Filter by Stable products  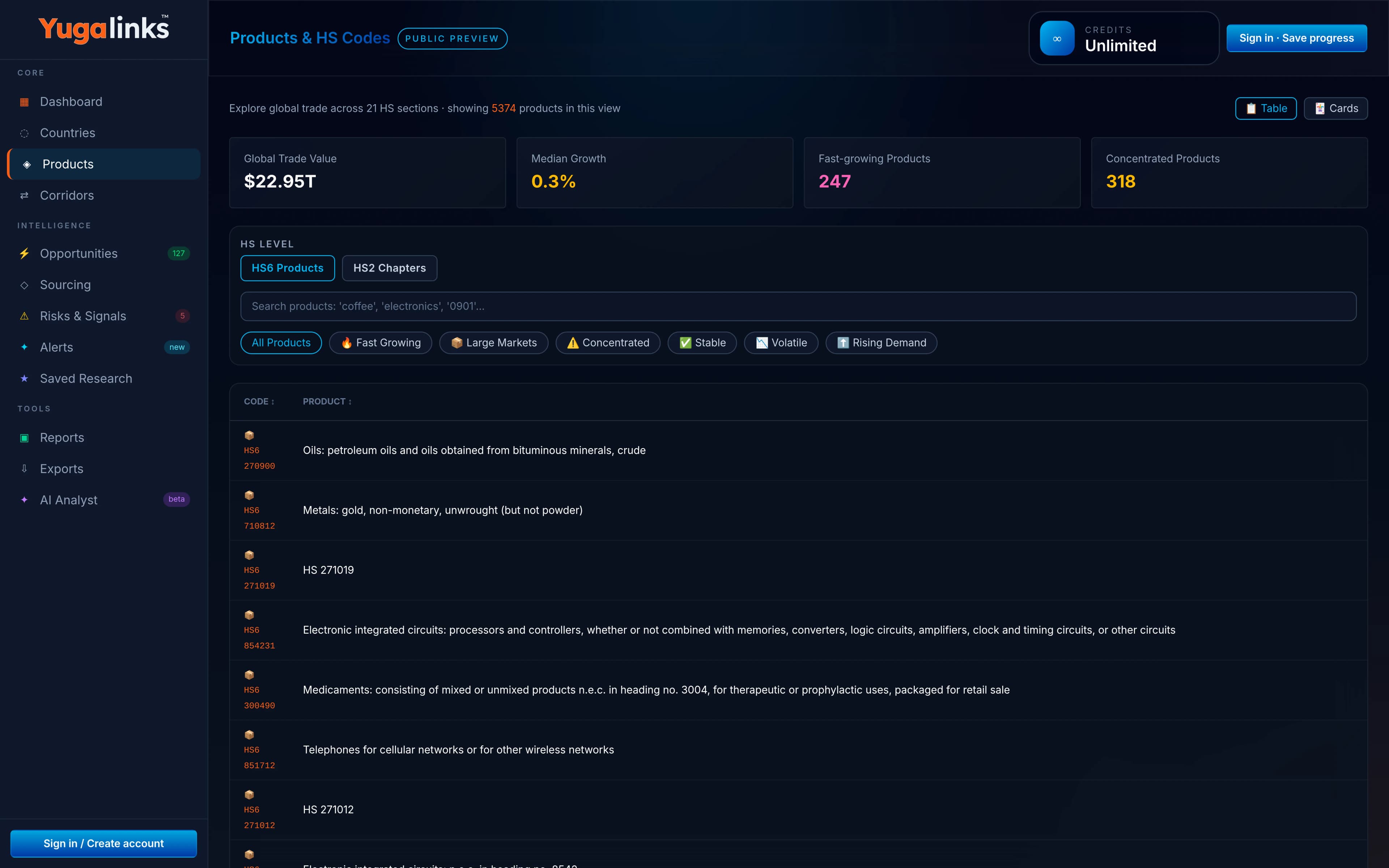[x=702, y=343]
